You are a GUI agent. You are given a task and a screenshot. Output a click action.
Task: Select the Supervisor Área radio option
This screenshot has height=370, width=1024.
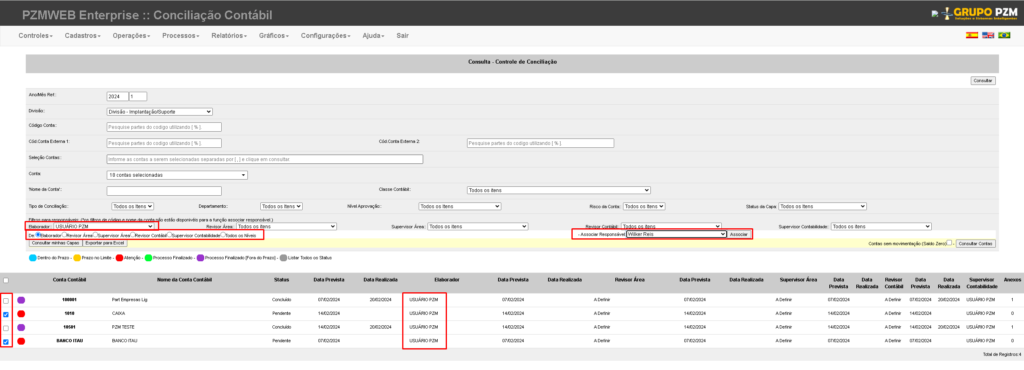pos(95,234)
